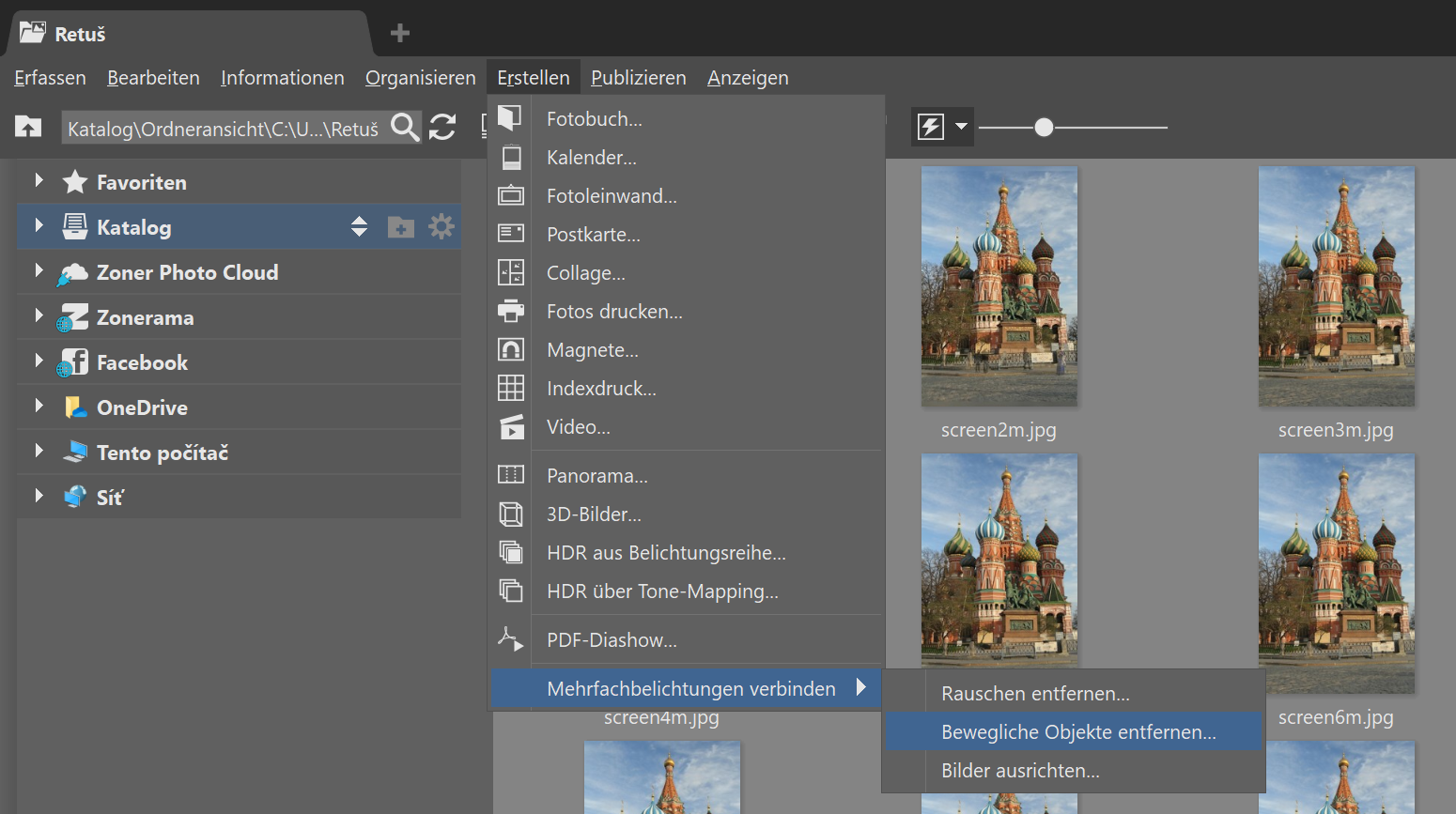The image size is (1456, 814).
Task: Click the Zonerama icon in the navigator
Action: pos(72,317)
